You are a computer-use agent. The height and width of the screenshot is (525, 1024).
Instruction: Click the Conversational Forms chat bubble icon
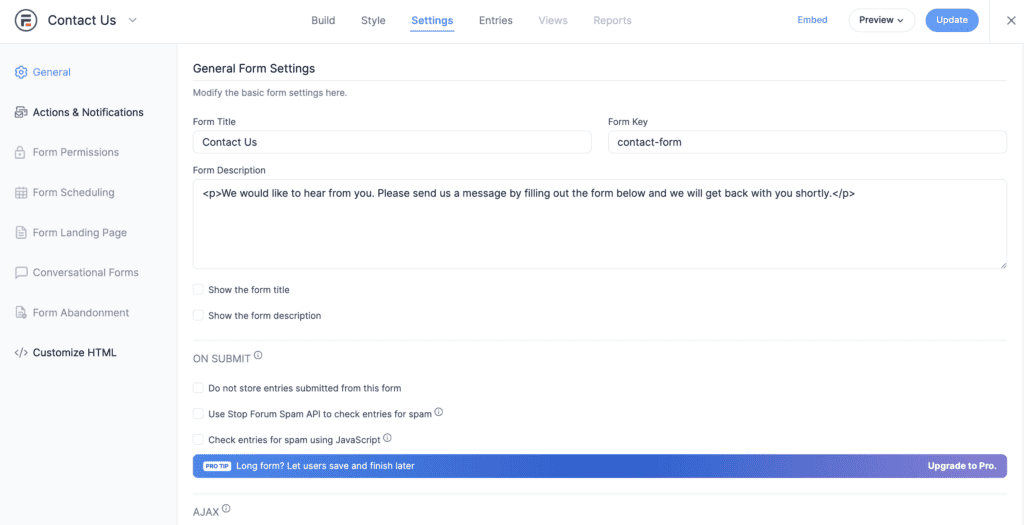(21, 272)
